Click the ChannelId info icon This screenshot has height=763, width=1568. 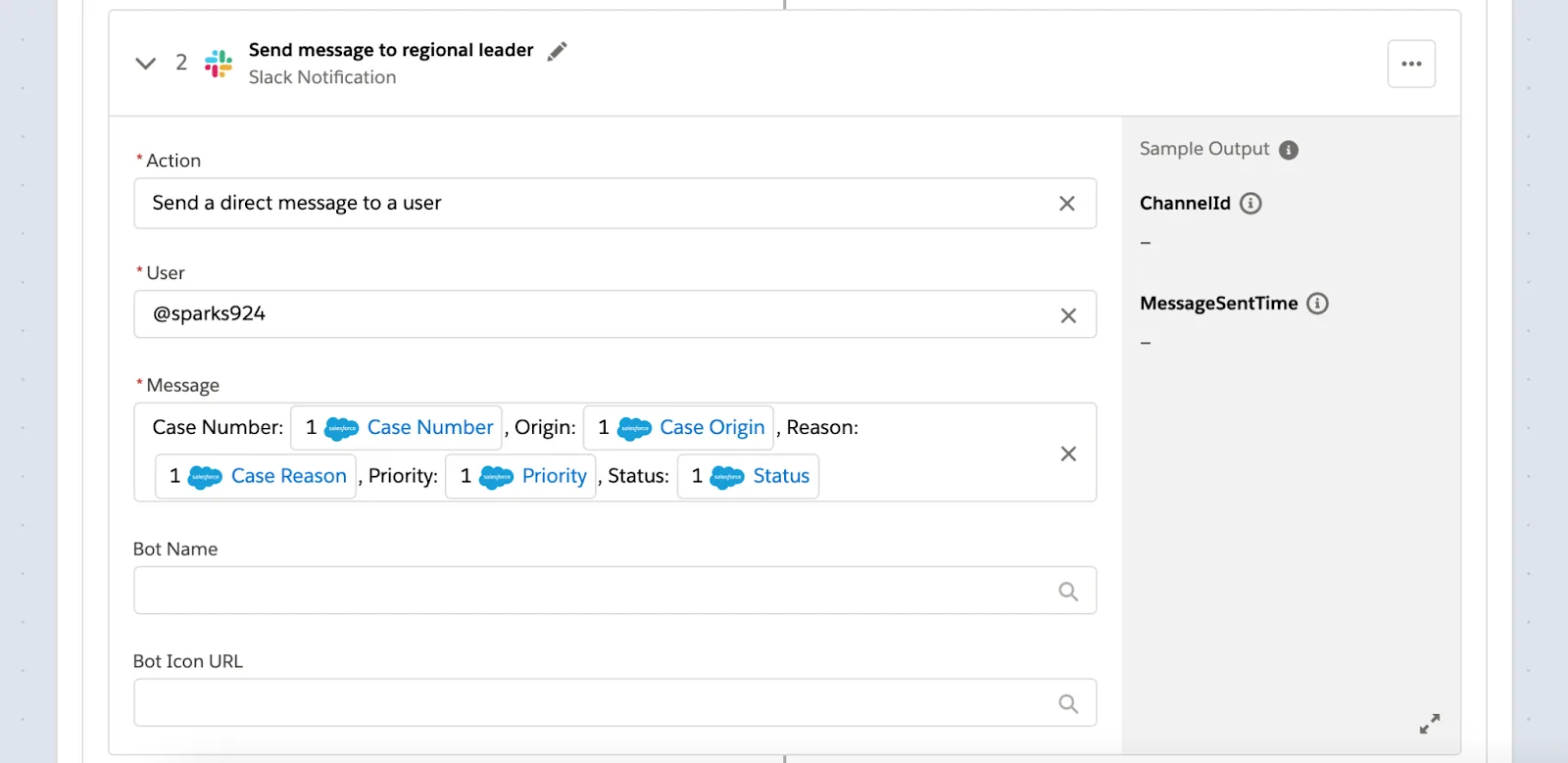(x=1250, y=204)
